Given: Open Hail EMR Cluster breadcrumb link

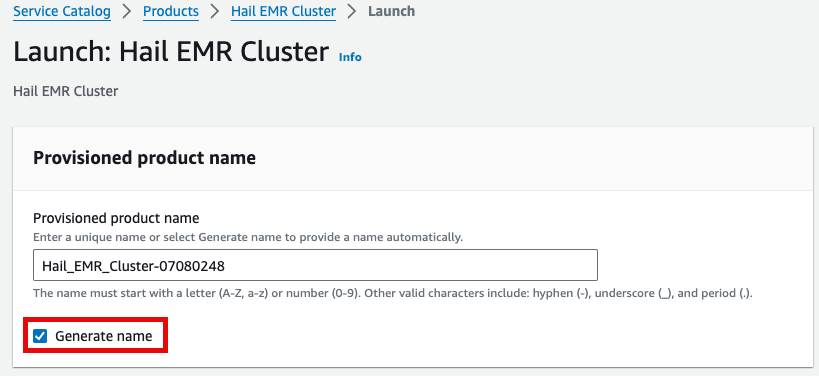Looking at the screenshot, I should tap(283, 11).
